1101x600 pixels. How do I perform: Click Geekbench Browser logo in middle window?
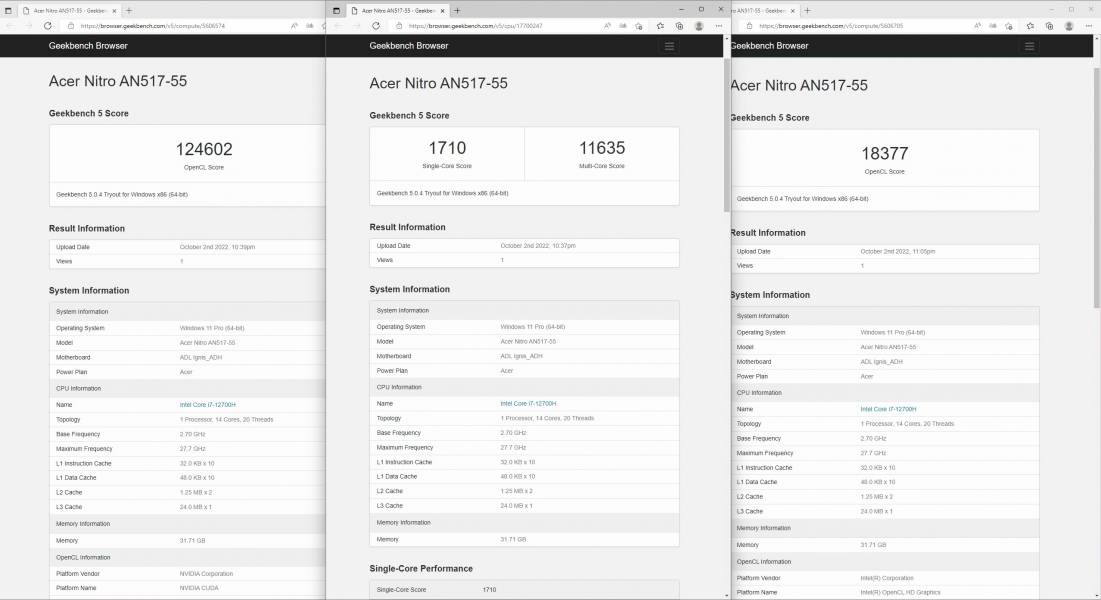click(409, 46)
